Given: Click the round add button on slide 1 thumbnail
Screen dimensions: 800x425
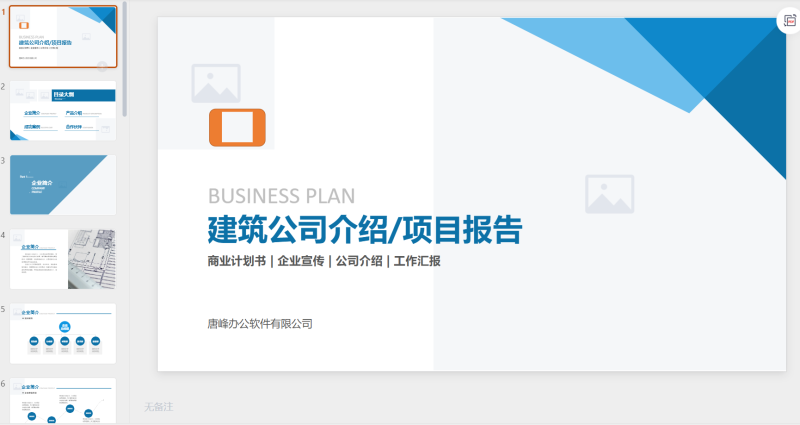Looking at the screenshot, I should point(102,66).
